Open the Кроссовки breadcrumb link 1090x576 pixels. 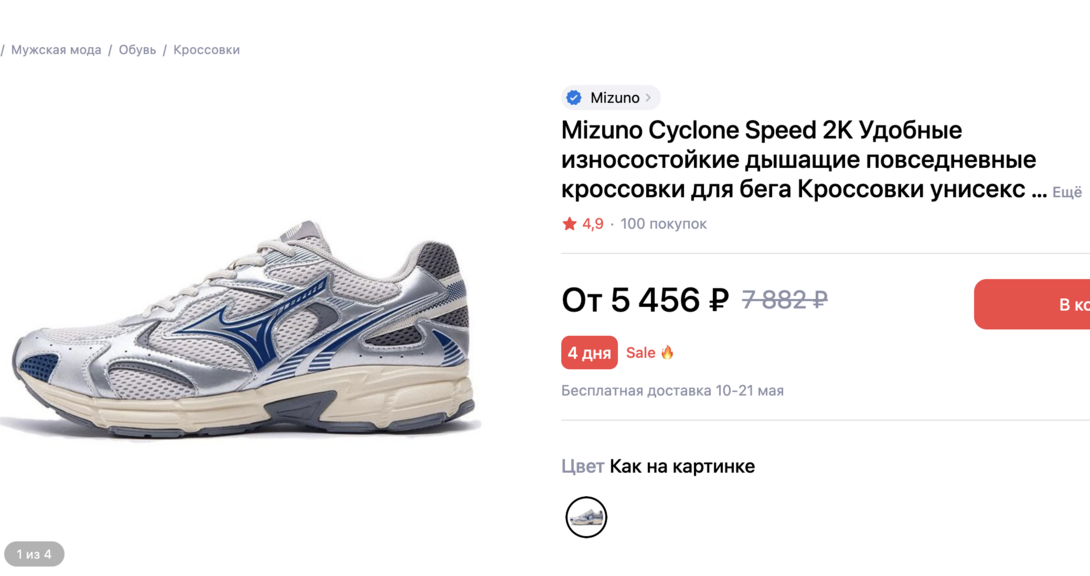pyautogui.click(x=206, y=50)
